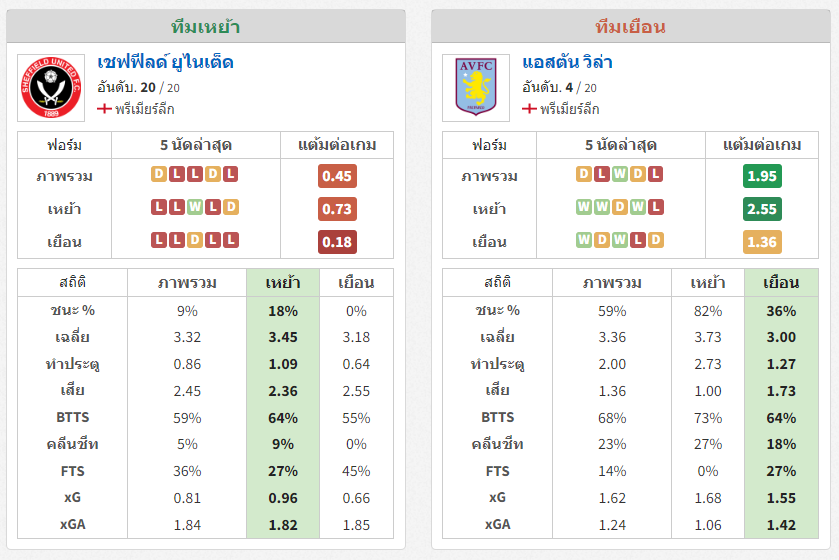The height and width of the screenshot is (560, 839).
Task: Click England flag icon under Aston Villa
Action: coord(529,109)
